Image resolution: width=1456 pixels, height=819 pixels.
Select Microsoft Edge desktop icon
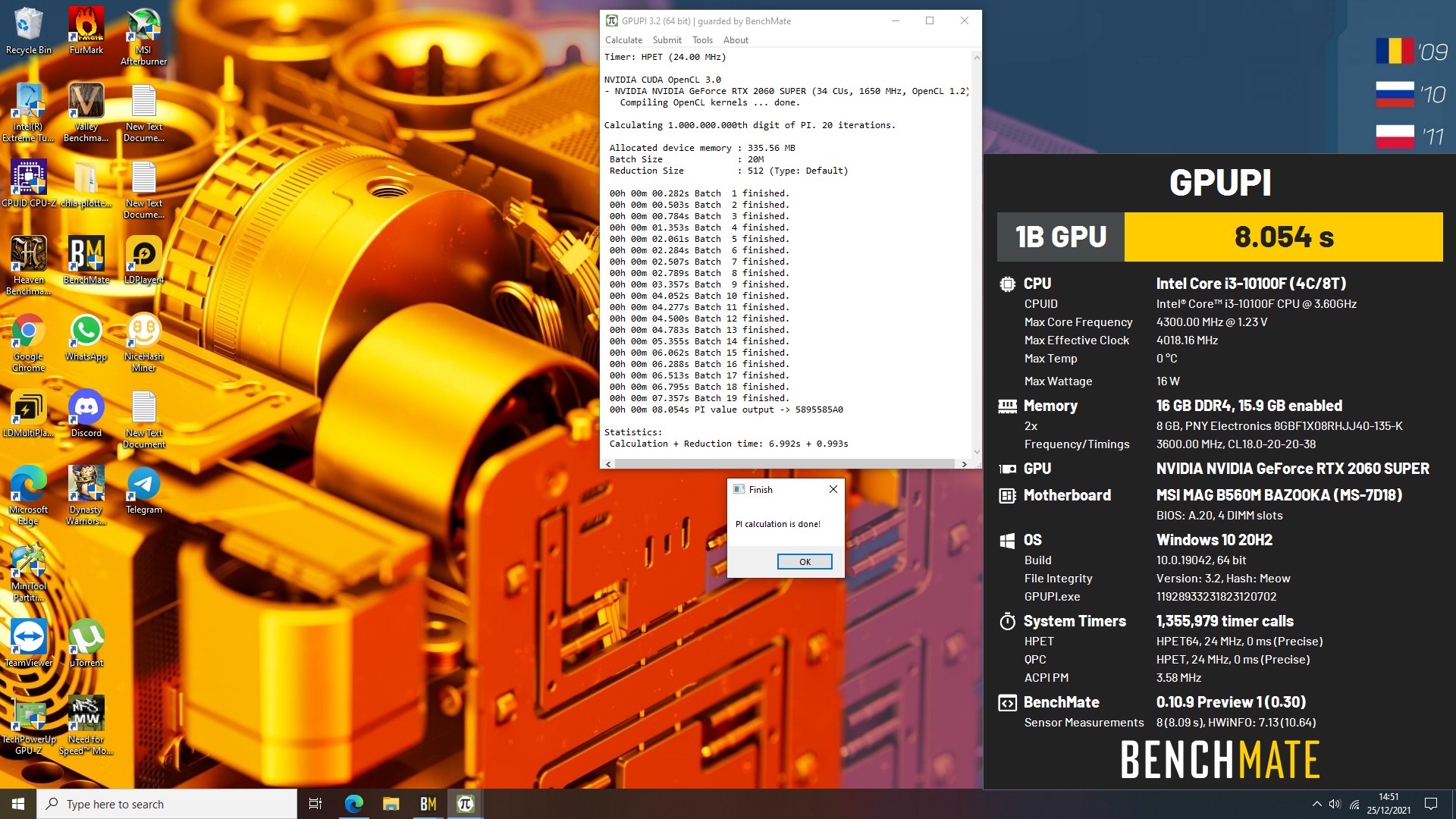point(29,495)
